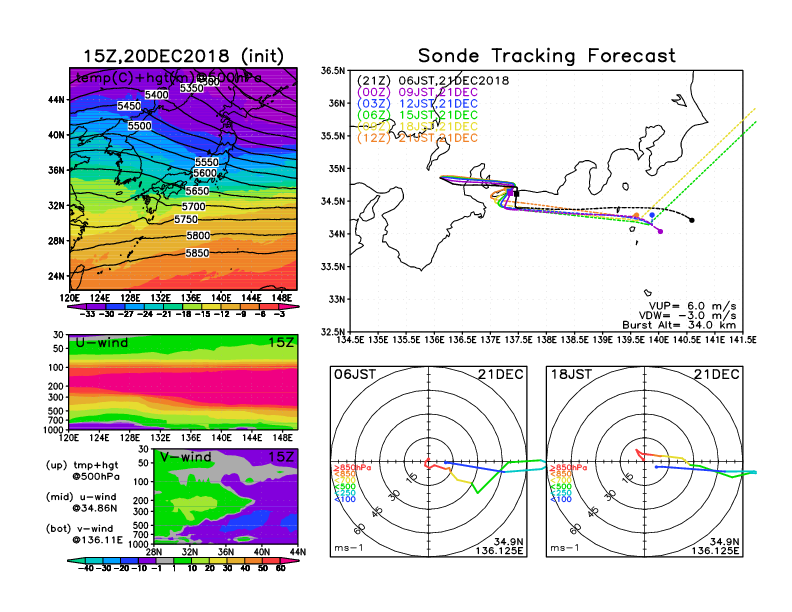Pick the teal swatch left of -40 on wind colorbar

pos(76,561)
